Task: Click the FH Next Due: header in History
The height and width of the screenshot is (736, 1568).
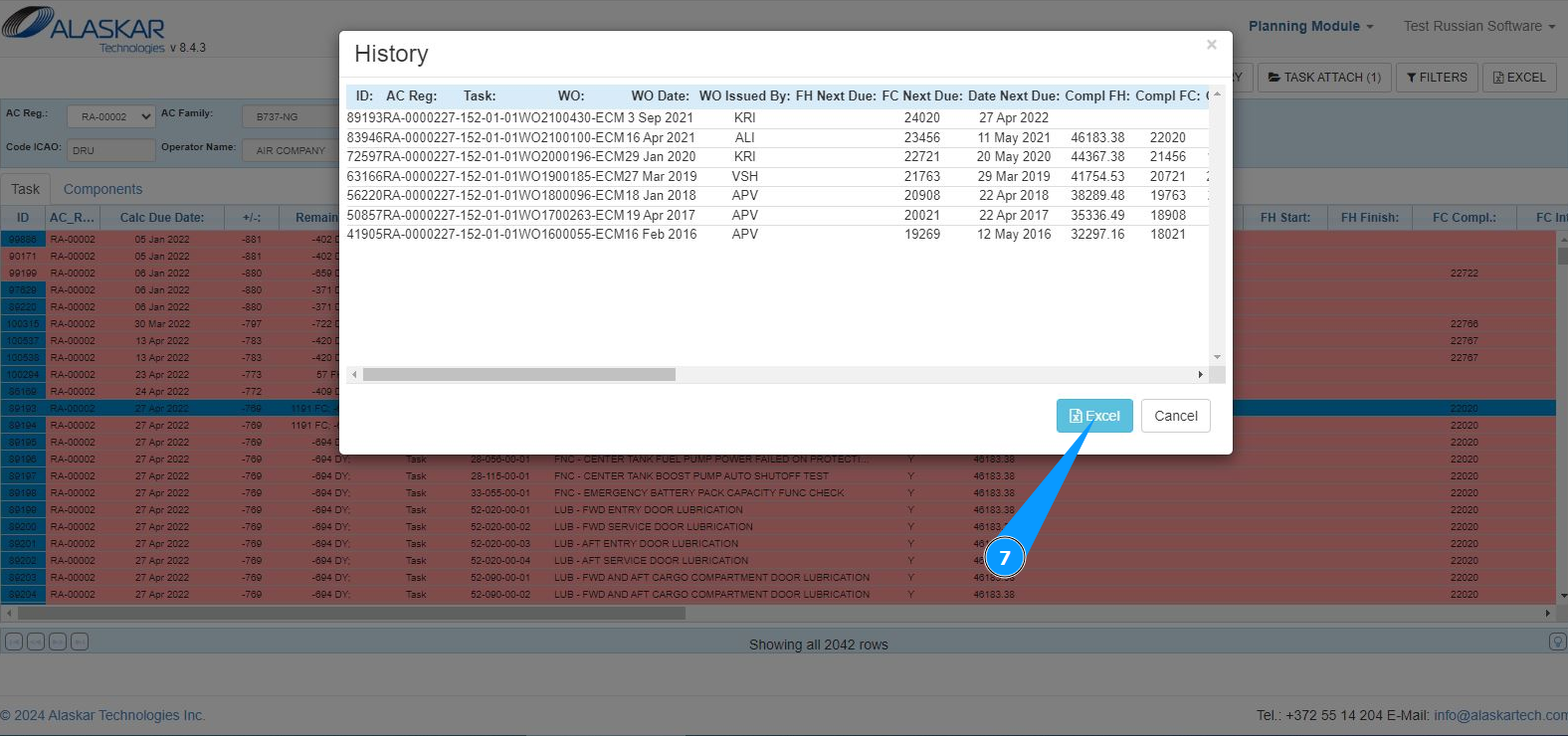Action: (x=836, y=96)
